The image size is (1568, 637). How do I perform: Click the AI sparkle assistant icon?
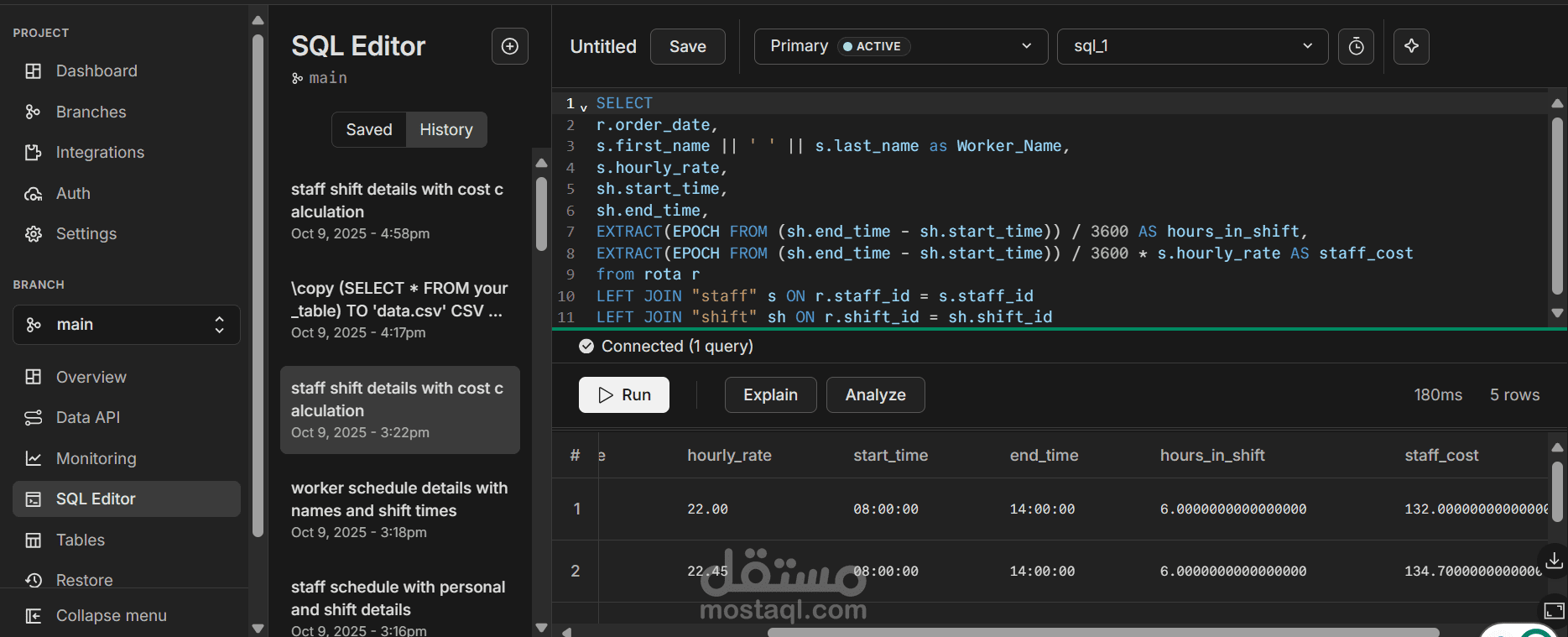(1411, 46)
